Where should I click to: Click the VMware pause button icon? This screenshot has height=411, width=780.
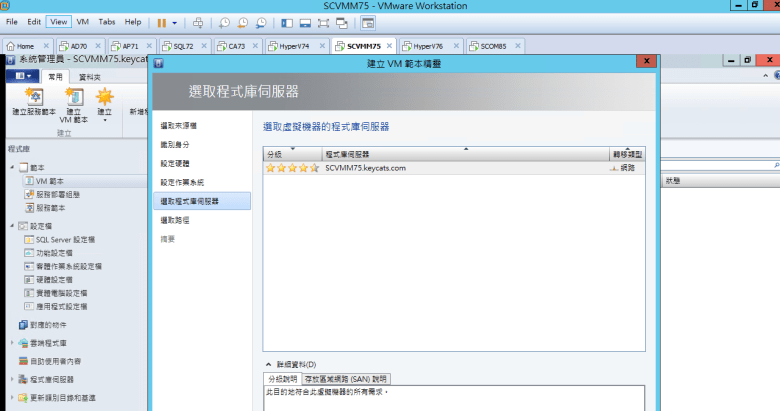(x=161, y=21)
